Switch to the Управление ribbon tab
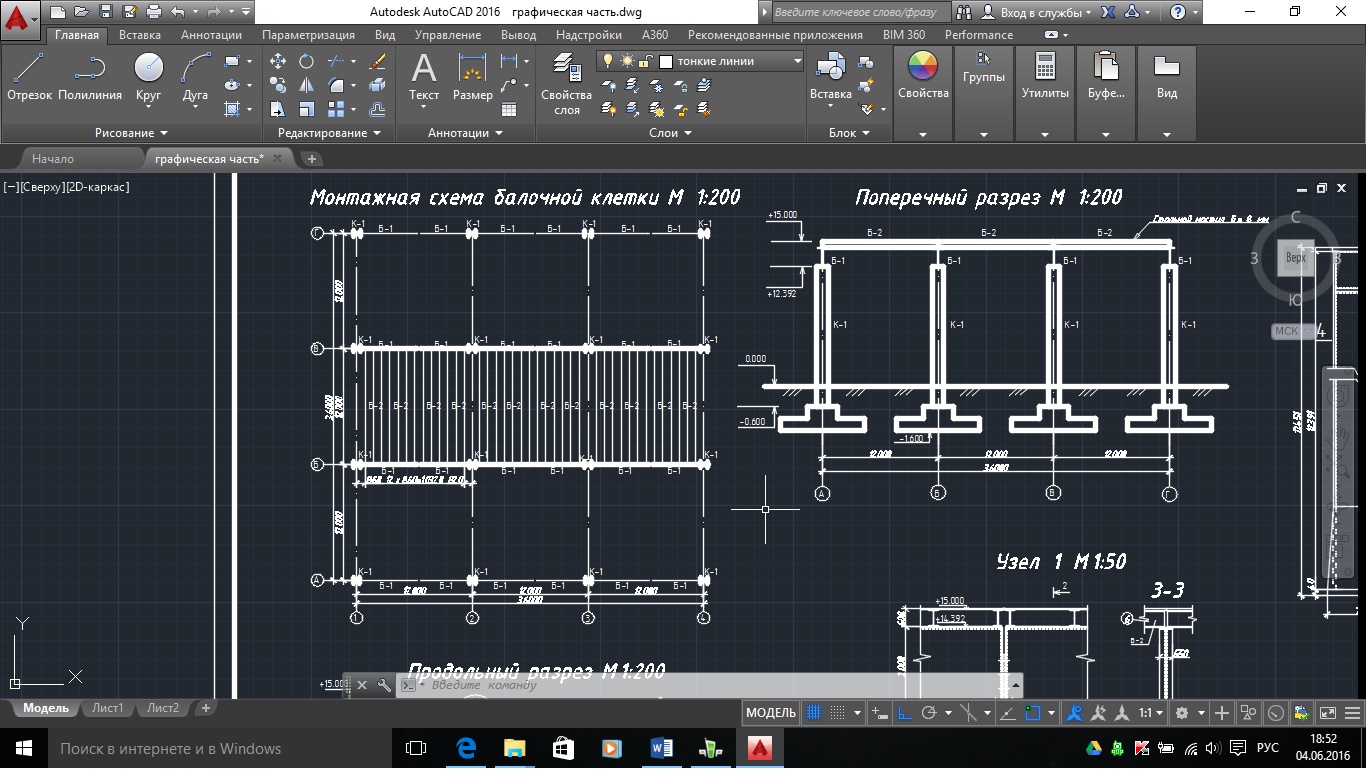The image size is (1368, 776). 447,35
